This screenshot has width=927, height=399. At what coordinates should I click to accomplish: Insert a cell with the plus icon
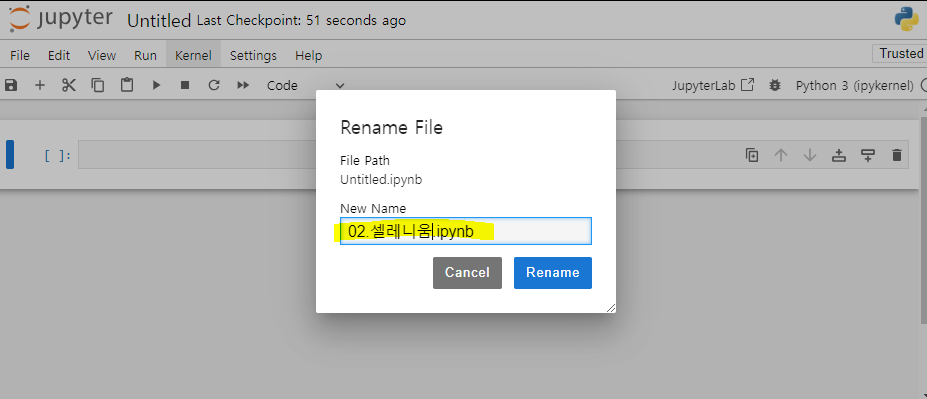coord(40,86)
